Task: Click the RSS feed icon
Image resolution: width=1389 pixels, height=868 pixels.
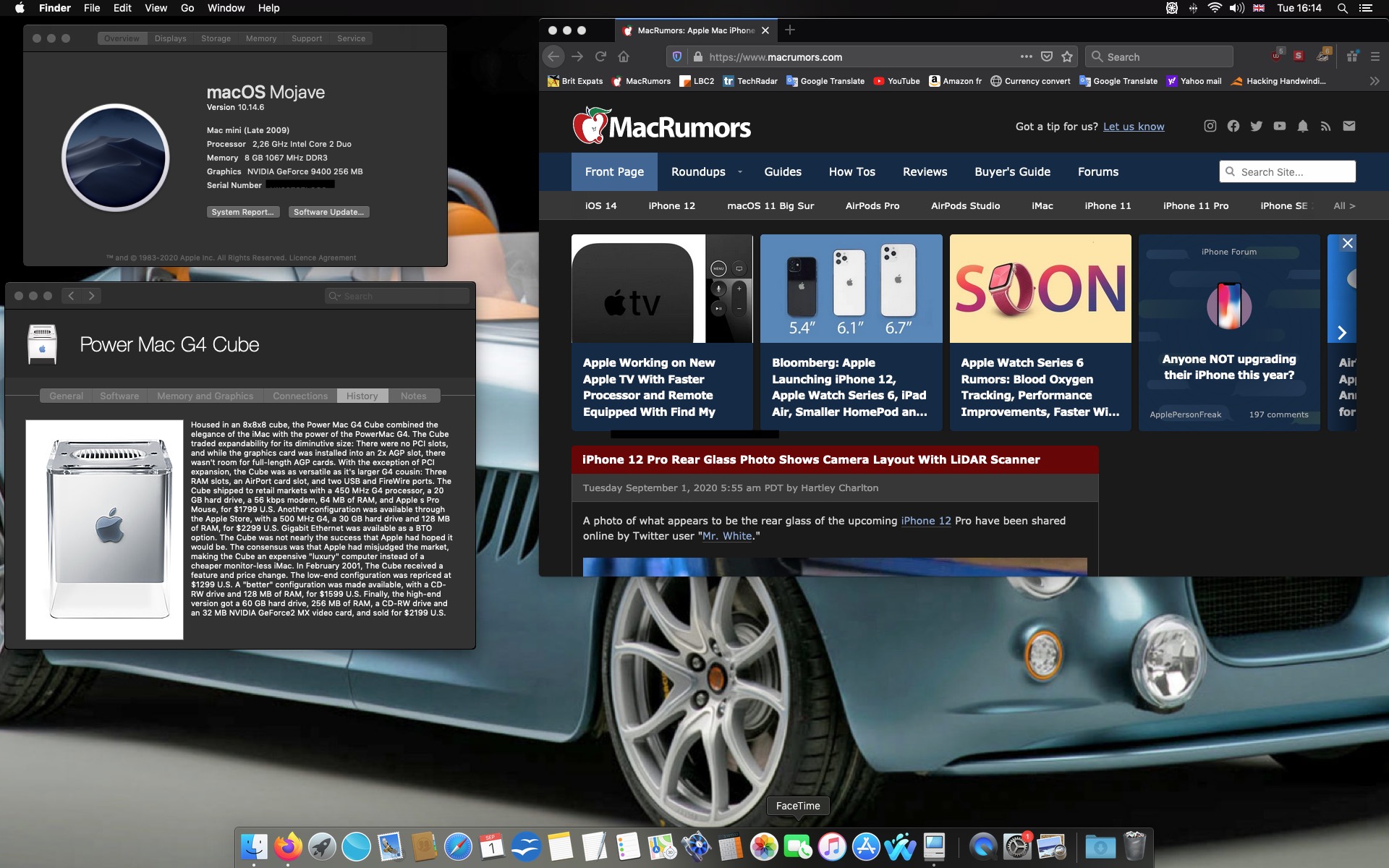Action: 1325,126
